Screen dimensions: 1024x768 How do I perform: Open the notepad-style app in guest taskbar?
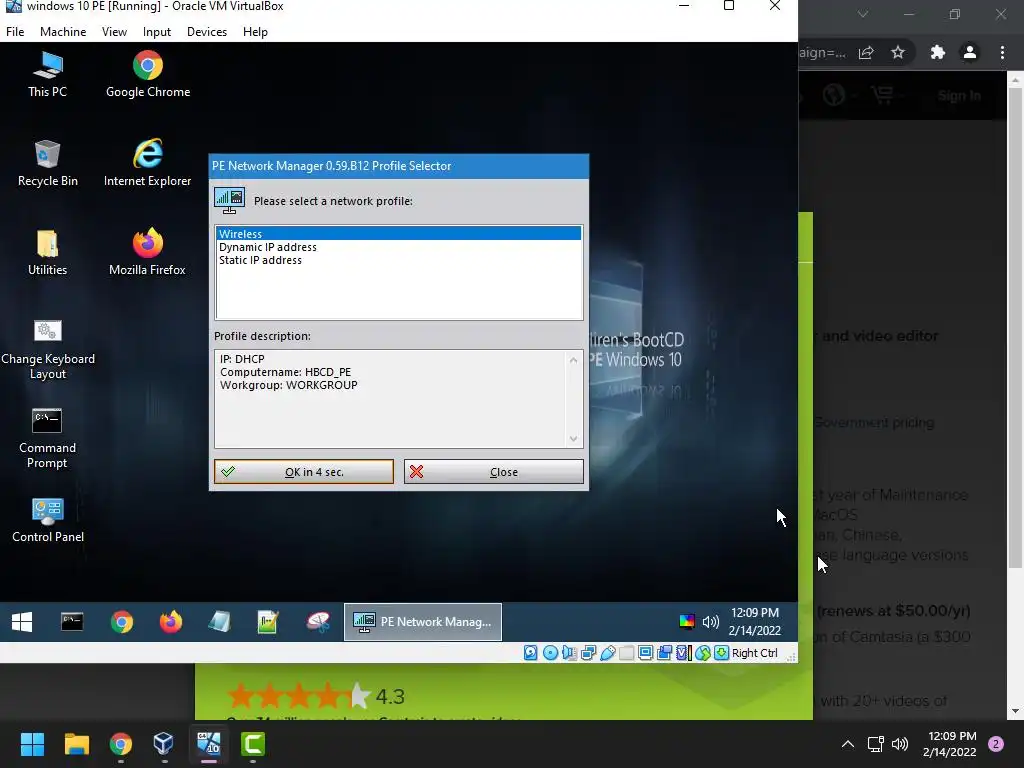[219, 622]
